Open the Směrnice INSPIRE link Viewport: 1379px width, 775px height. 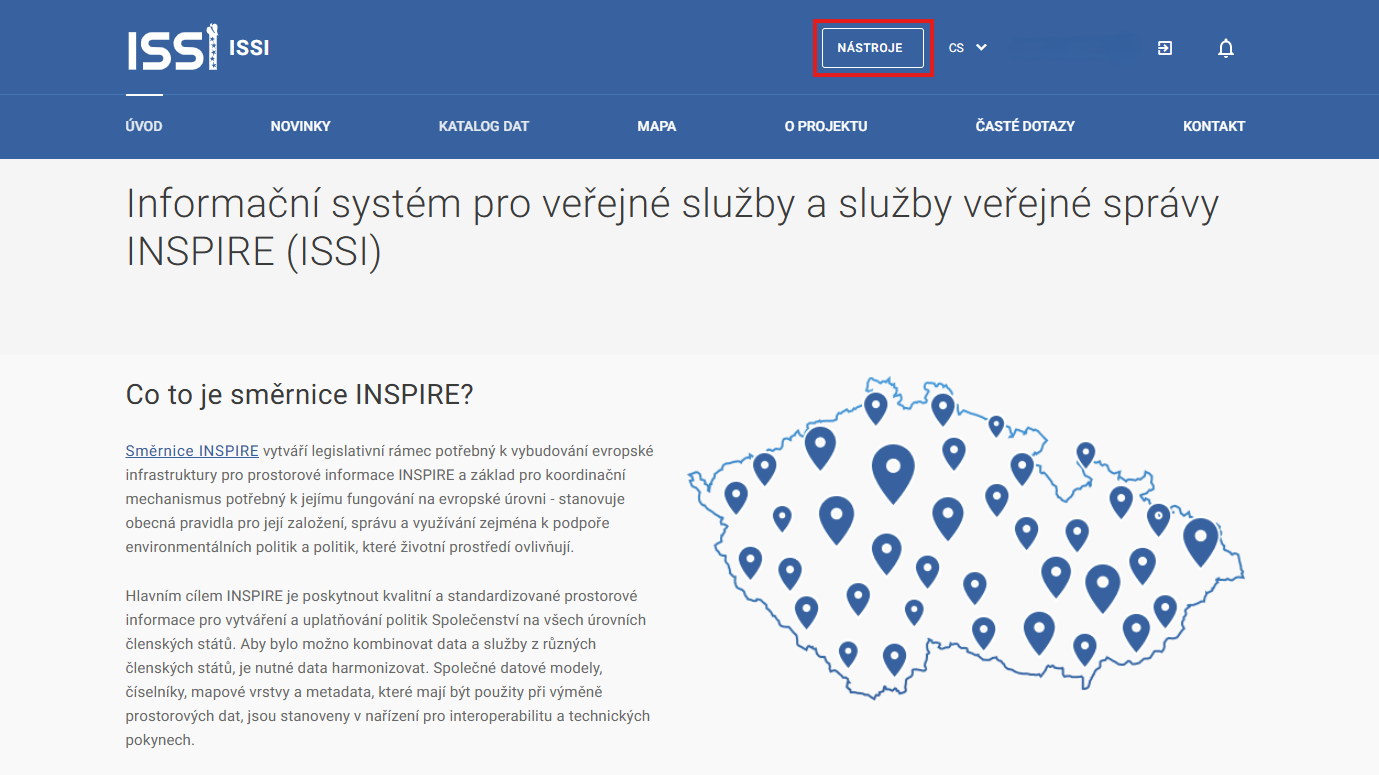click(x=192, y=450)
